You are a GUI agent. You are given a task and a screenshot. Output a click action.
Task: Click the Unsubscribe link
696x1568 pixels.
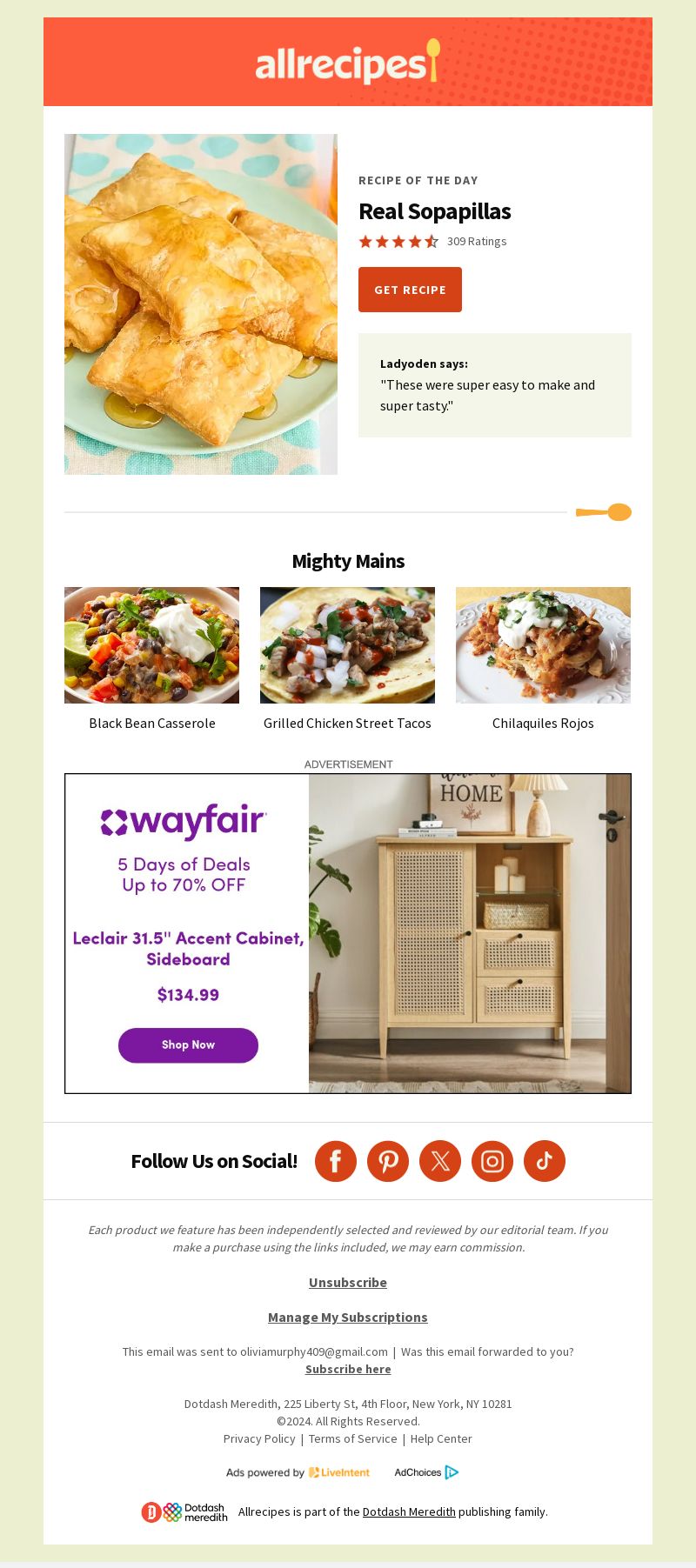(x=348, y=1283)
